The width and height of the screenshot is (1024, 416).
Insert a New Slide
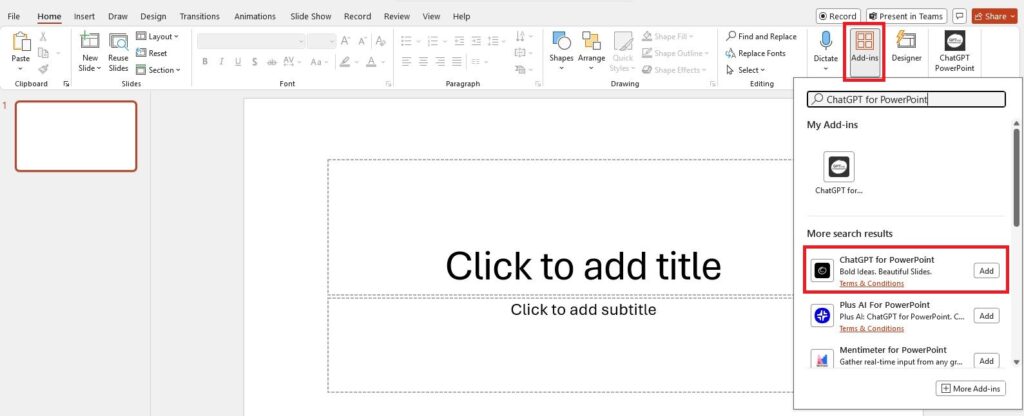90,51
